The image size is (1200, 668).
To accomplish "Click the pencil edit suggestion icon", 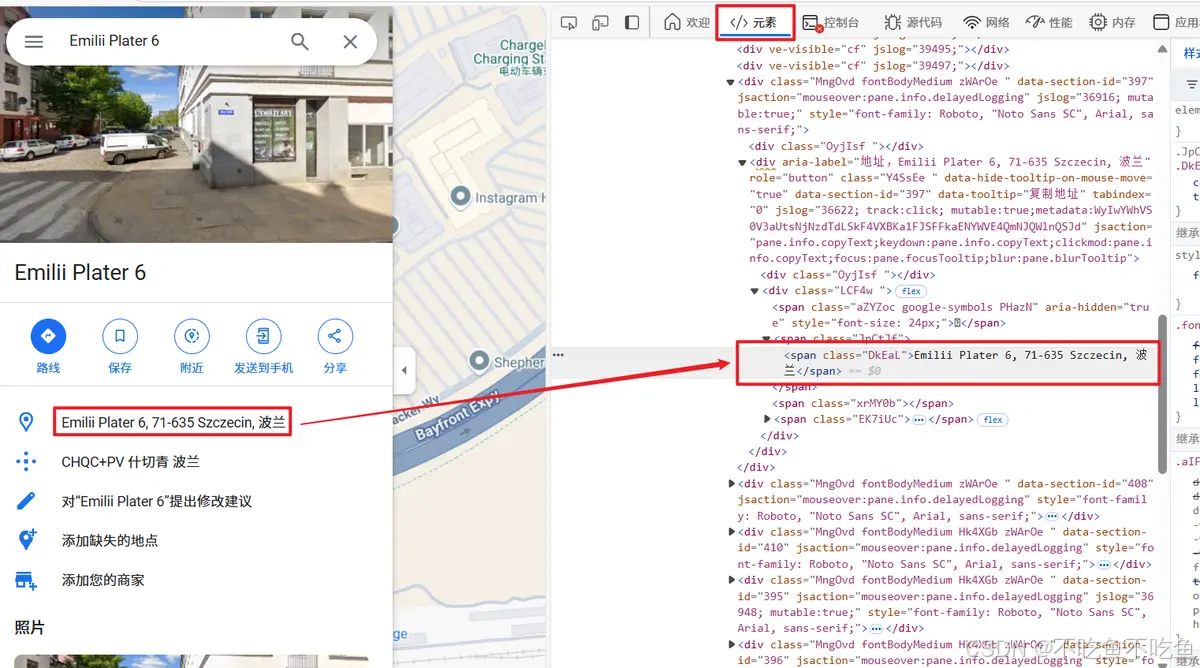I will tap(27, 501).
